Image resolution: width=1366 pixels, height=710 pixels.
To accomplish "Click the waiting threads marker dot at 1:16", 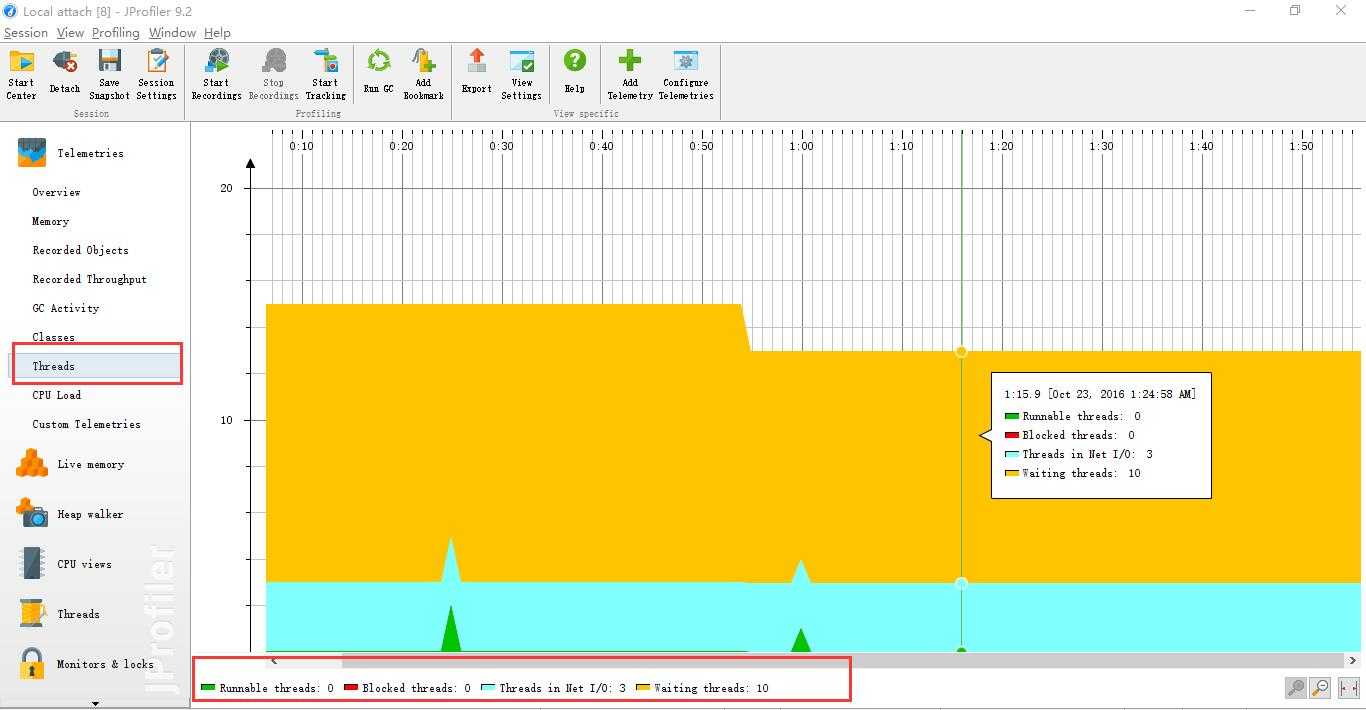I will pyautogui.click(x=961, y=351).
